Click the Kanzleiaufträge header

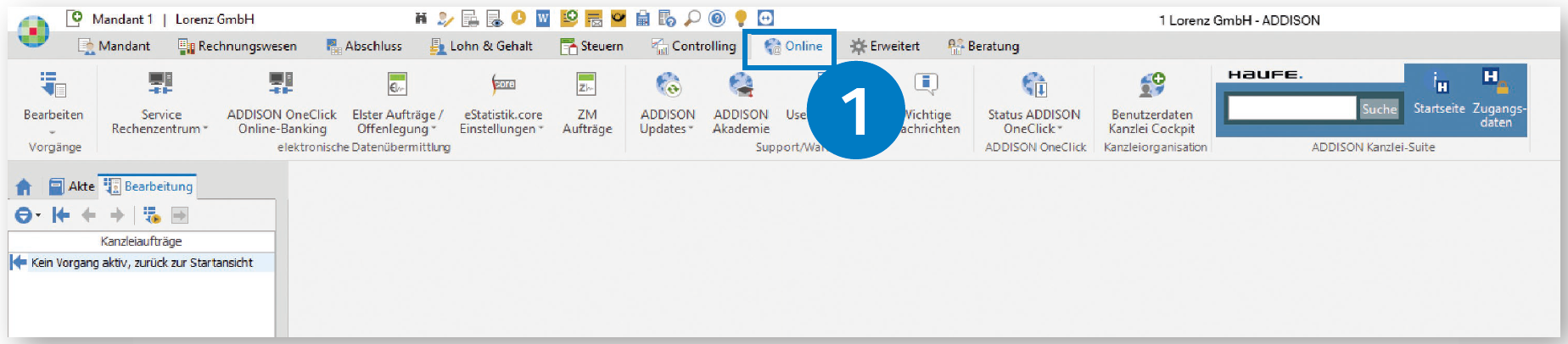coord(141,241)
